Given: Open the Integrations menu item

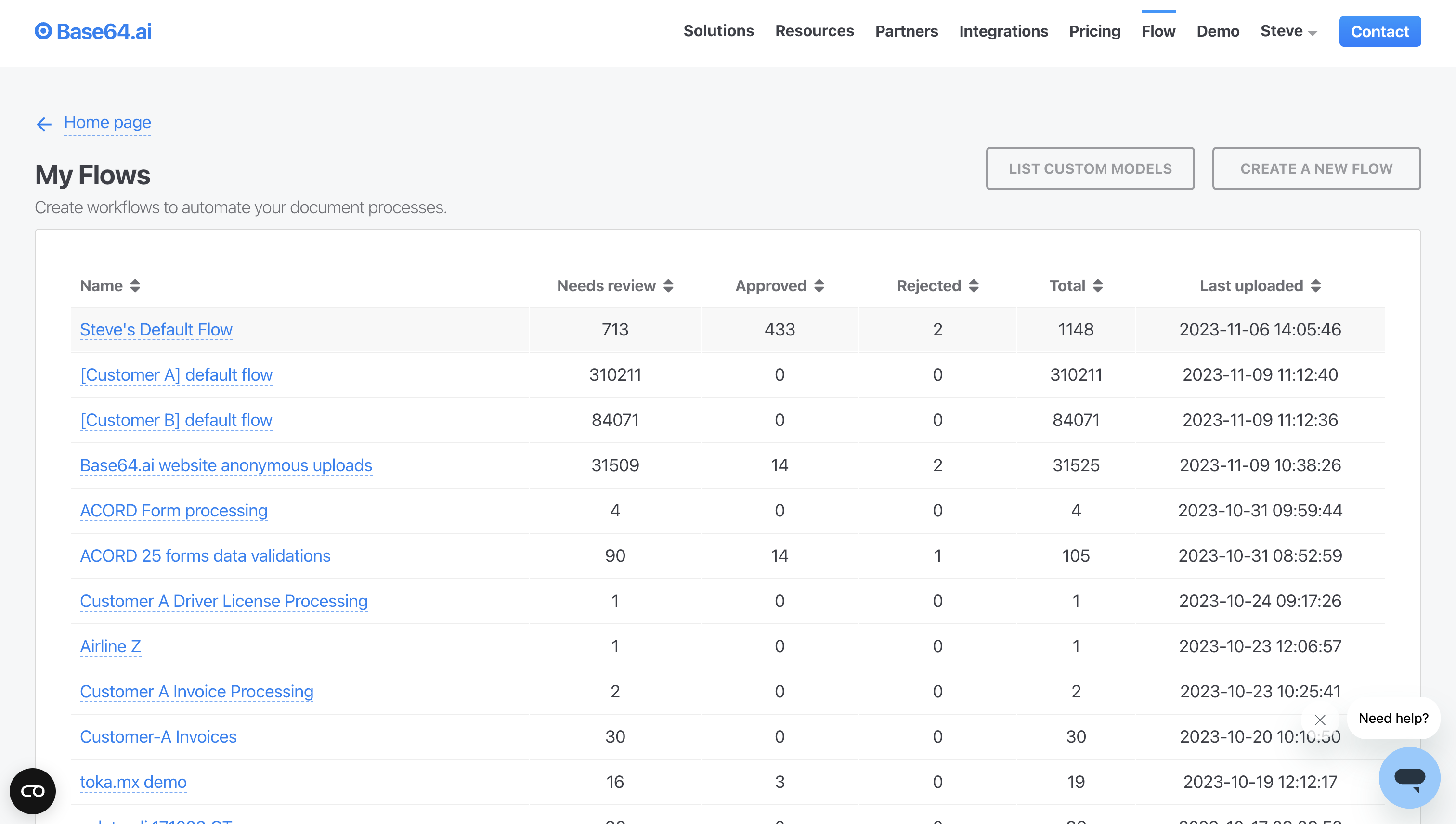Looking at the screenshot, I should (1003, 31).
